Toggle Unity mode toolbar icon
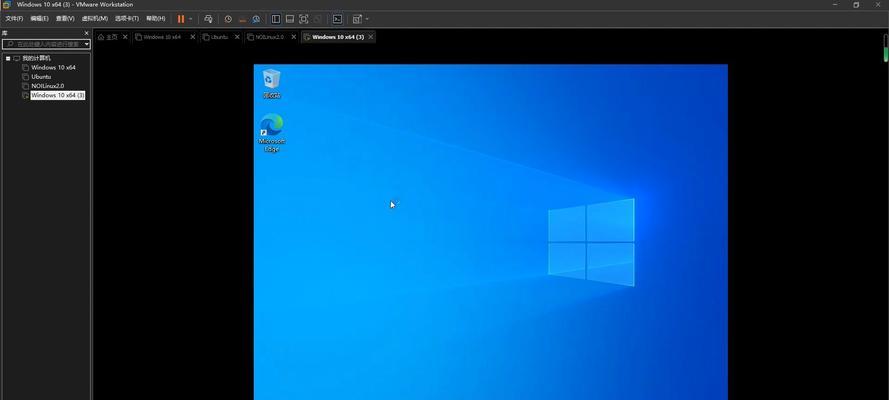This screenshot has height=400, width=889. coord(318,19)
